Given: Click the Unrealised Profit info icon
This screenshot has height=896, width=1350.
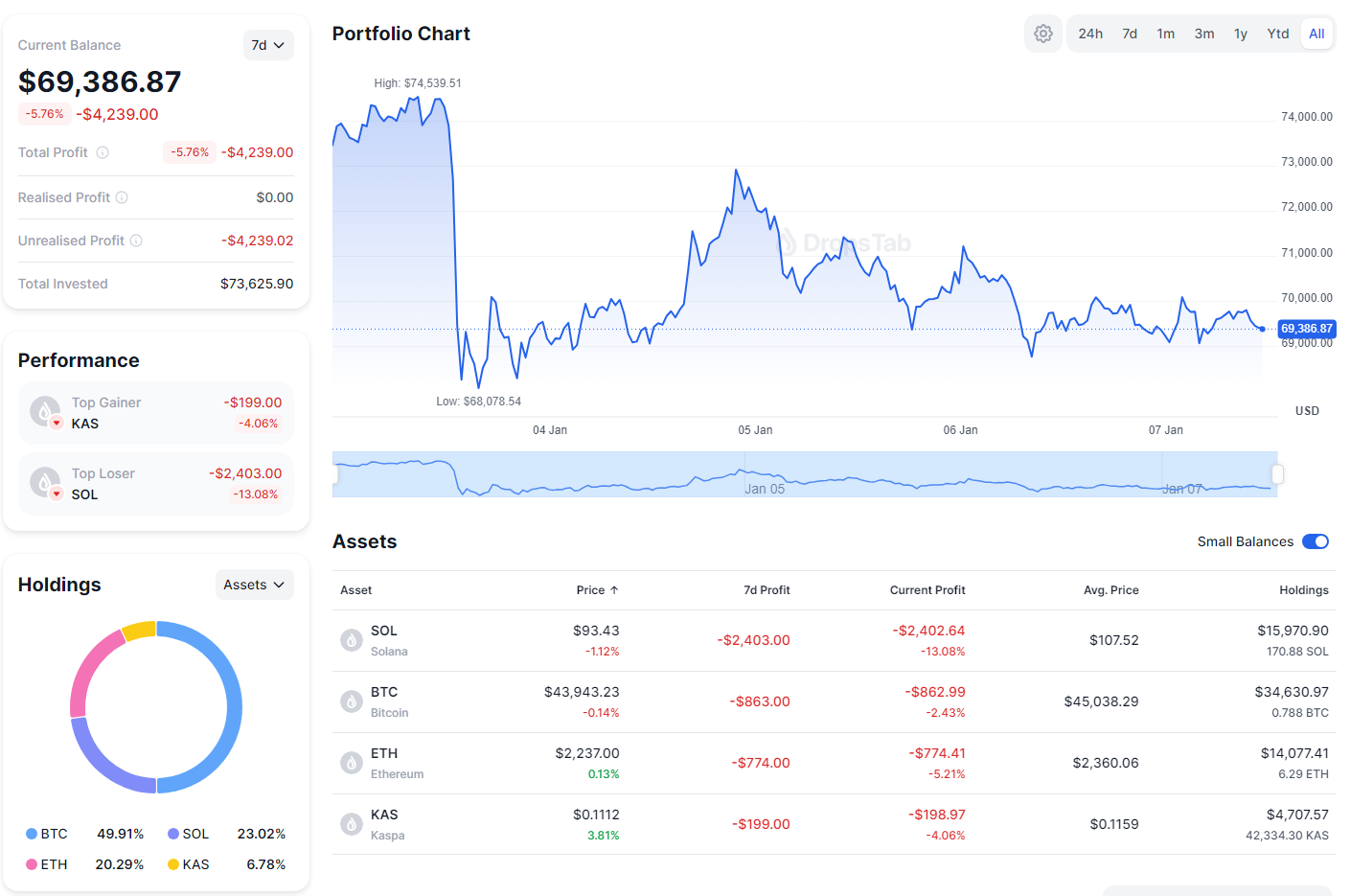Looking at the screenshot, I should (136, 241).
